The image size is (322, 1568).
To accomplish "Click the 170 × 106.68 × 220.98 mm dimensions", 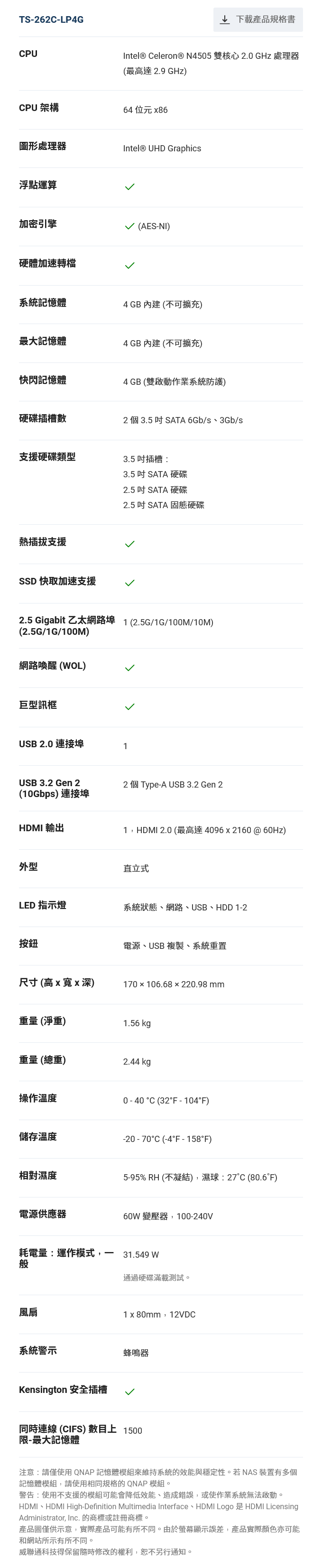I will pos(174,984).
